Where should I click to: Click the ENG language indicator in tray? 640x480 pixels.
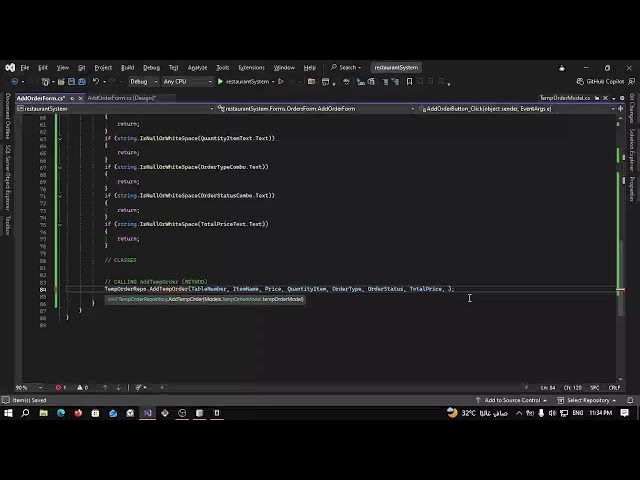tap(578, 413)
